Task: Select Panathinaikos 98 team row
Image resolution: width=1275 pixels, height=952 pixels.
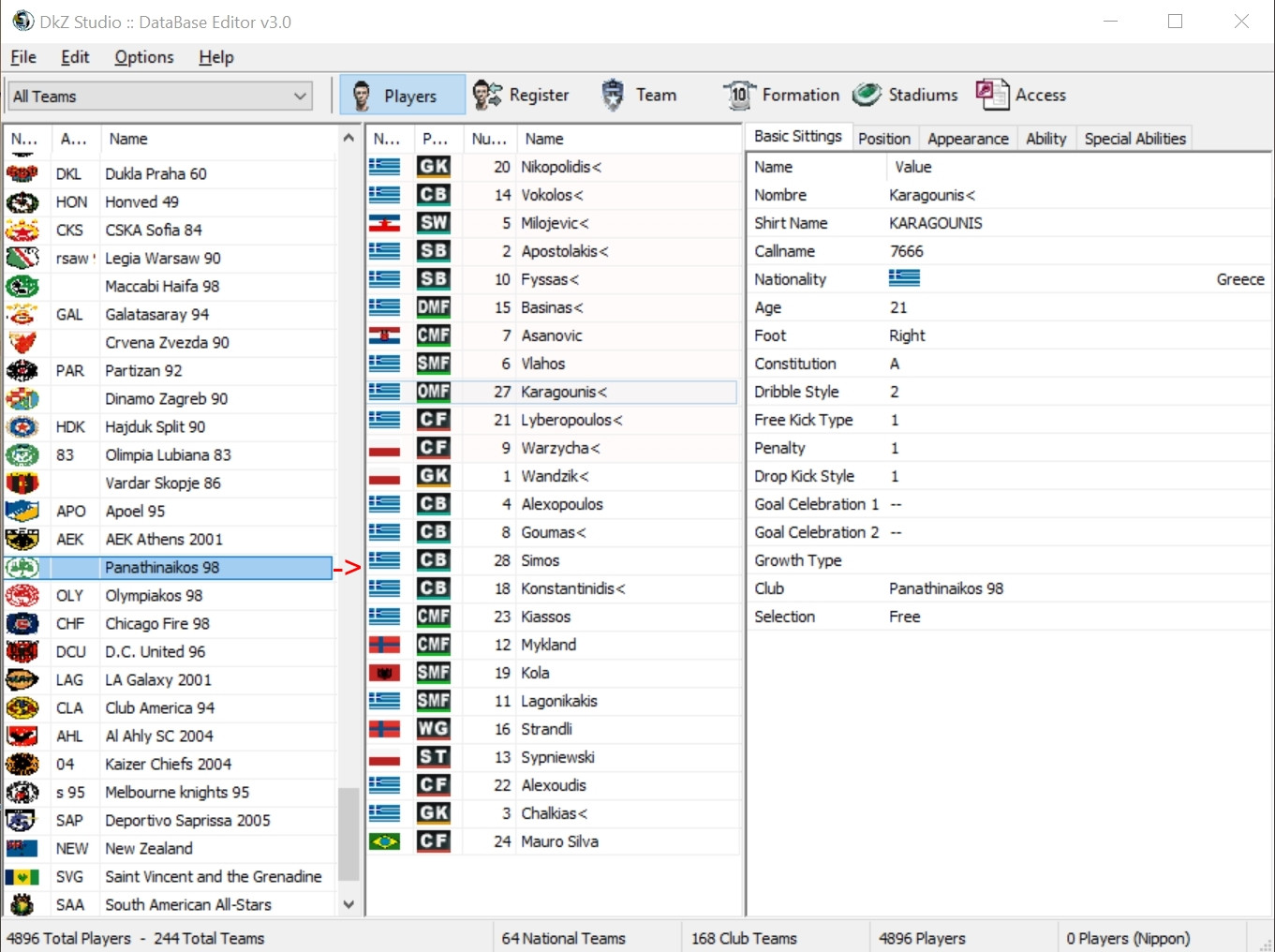Action: click(x=170, y=568)
